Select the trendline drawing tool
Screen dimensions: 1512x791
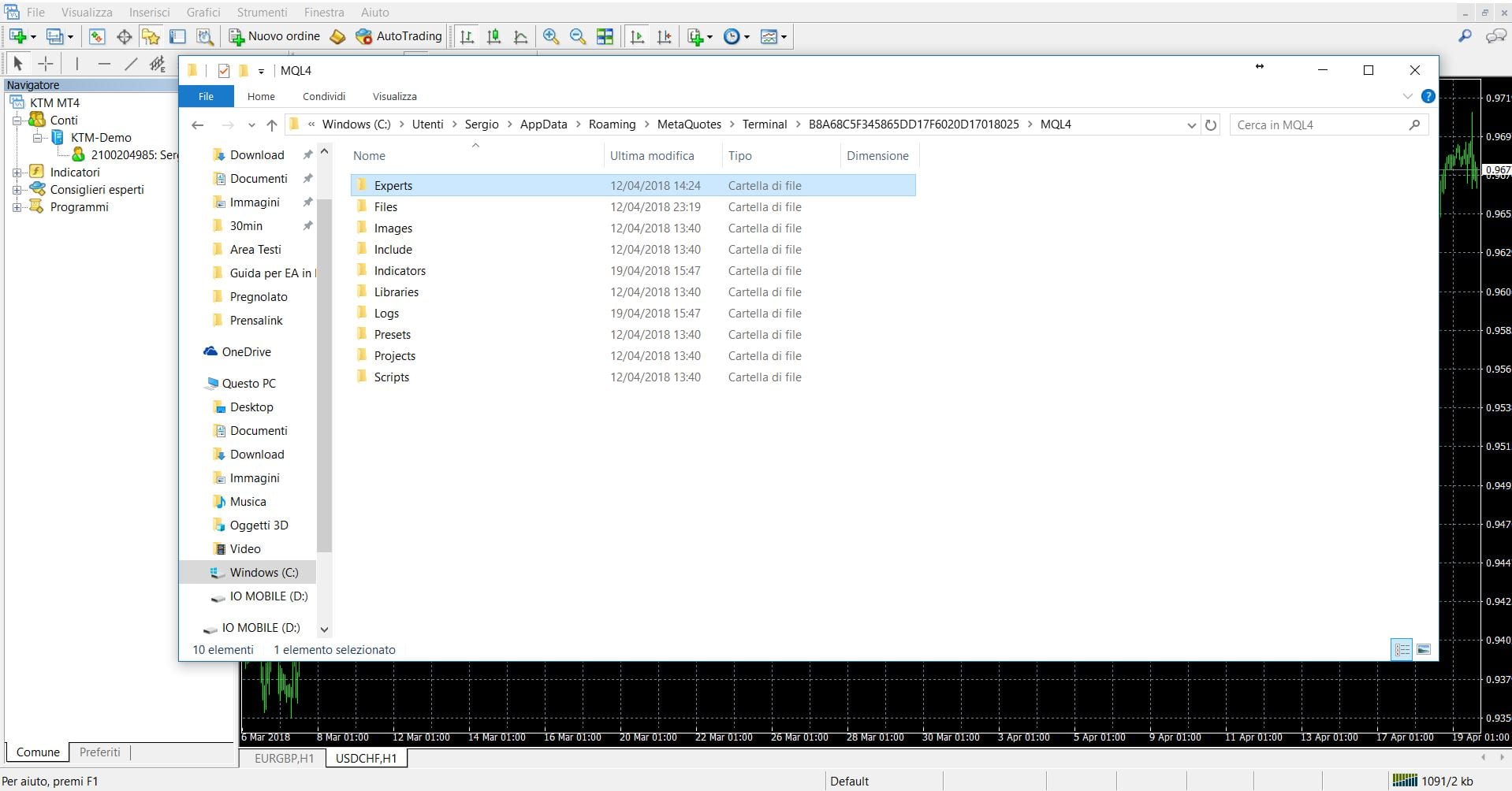(131, 64)
